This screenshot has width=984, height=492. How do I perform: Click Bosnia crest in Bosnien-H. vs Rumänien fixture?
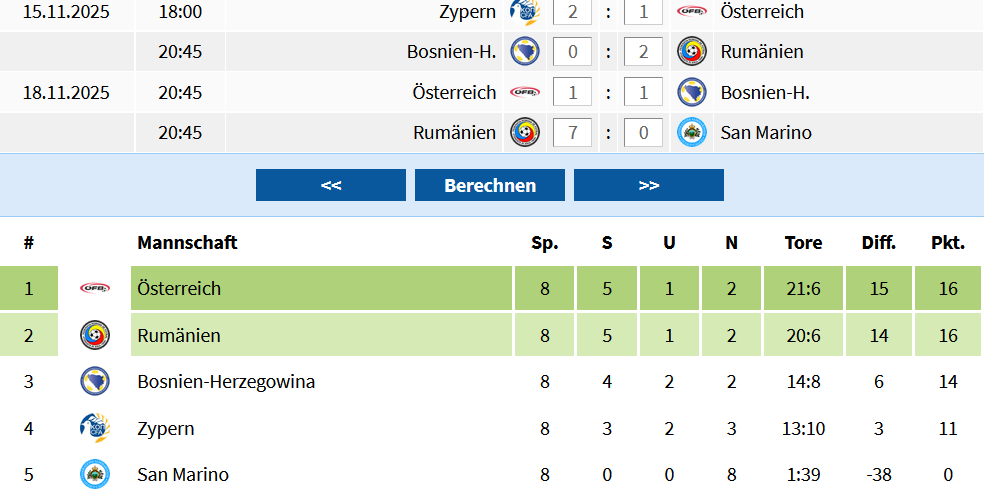(525, 51)
